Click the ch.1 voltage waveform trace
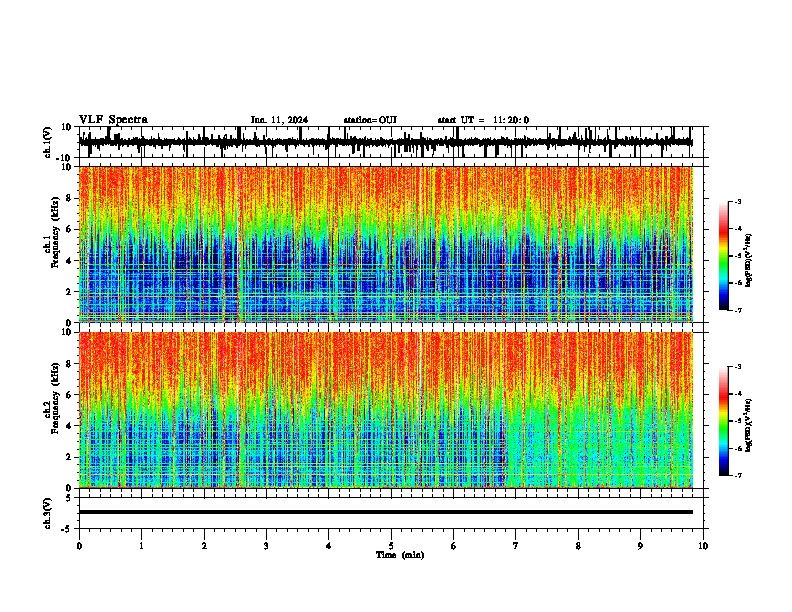Image resolution: width=792 pixels, height=612 pixels. pos(385,142)
